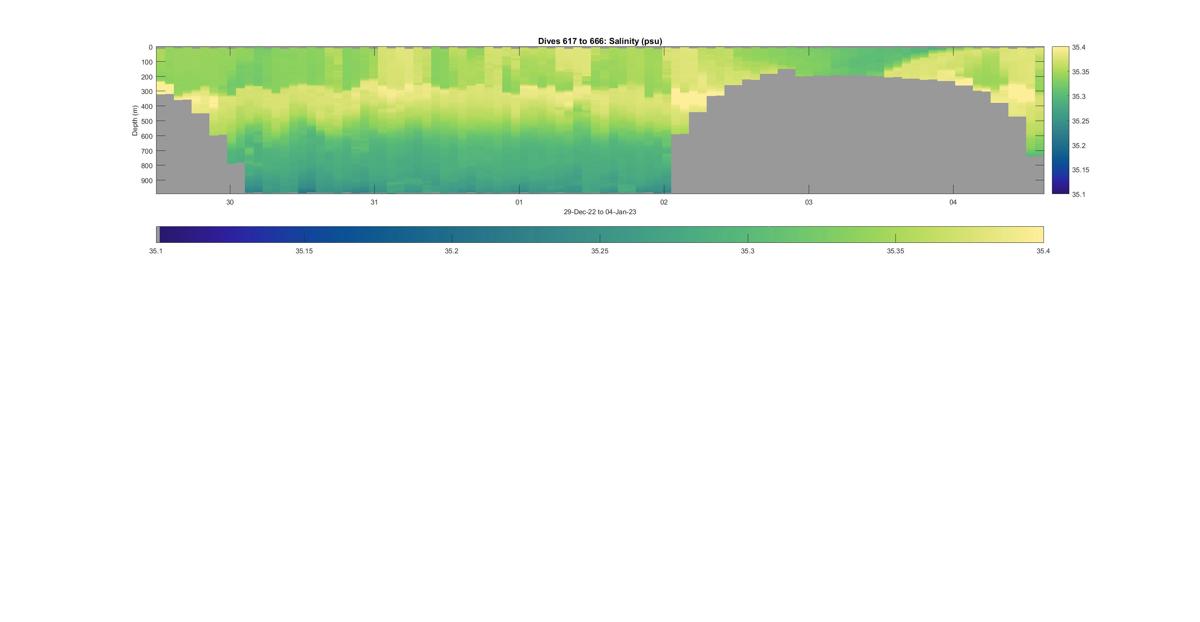
Task: Click the '35.25' label under the horizontal colorbar
Action: pyautogui.click(x=600, y=251)
